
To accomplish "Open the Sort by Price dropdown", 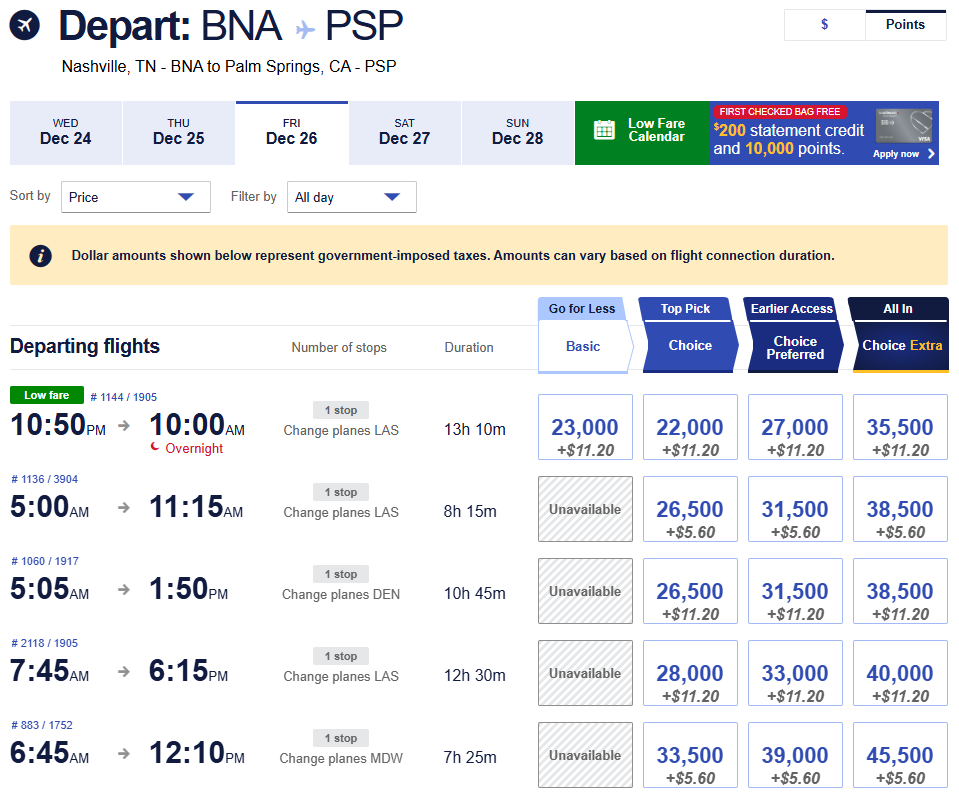I will point(136,197).
